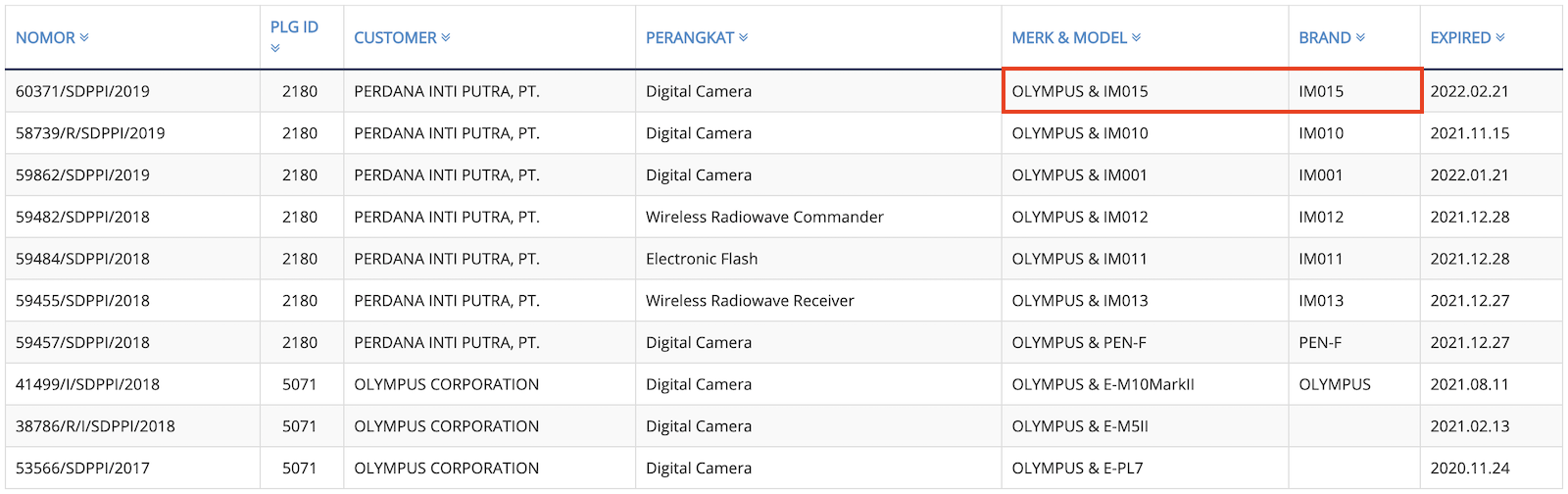1568x494 pixels.
Task: Sort by the EXPIRED header label
Action: point(1460,37)
